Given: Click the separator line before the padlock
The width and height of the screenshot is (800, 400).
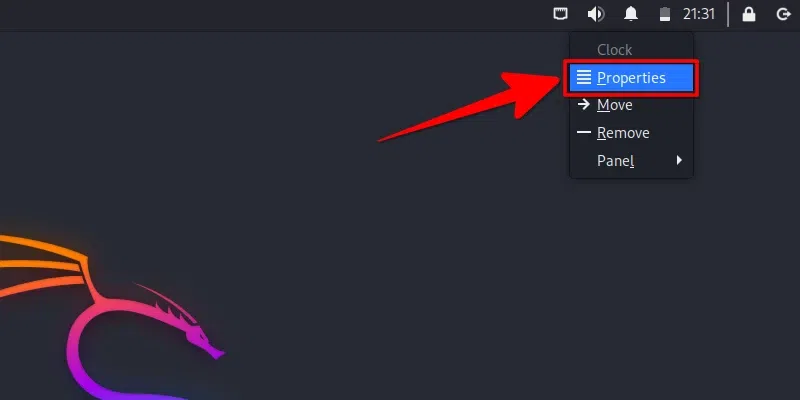Looking at the screenshot, I should [x=728, y=14].
